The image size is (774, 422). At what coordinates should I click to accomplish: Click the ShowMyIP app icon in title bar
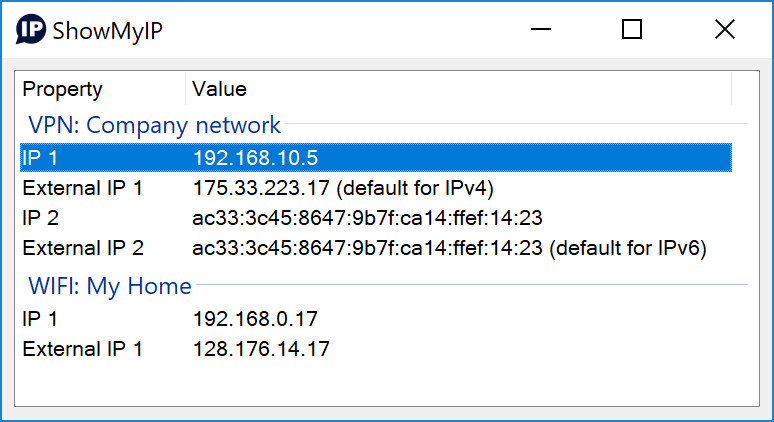tap(32, 30)
